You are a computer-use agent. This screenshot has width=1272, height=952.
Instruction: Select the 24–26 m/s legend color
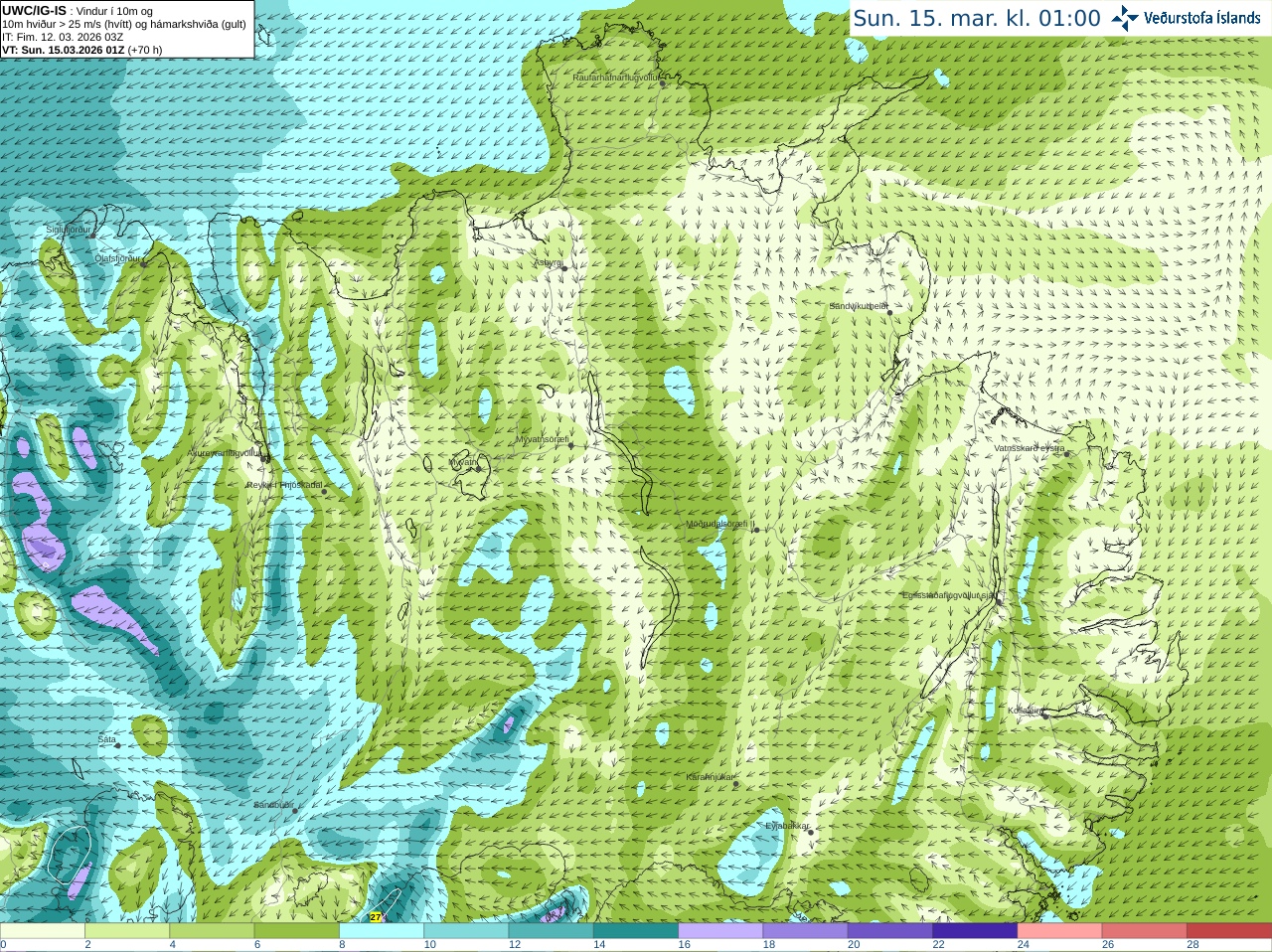[x=1060, y=931]
